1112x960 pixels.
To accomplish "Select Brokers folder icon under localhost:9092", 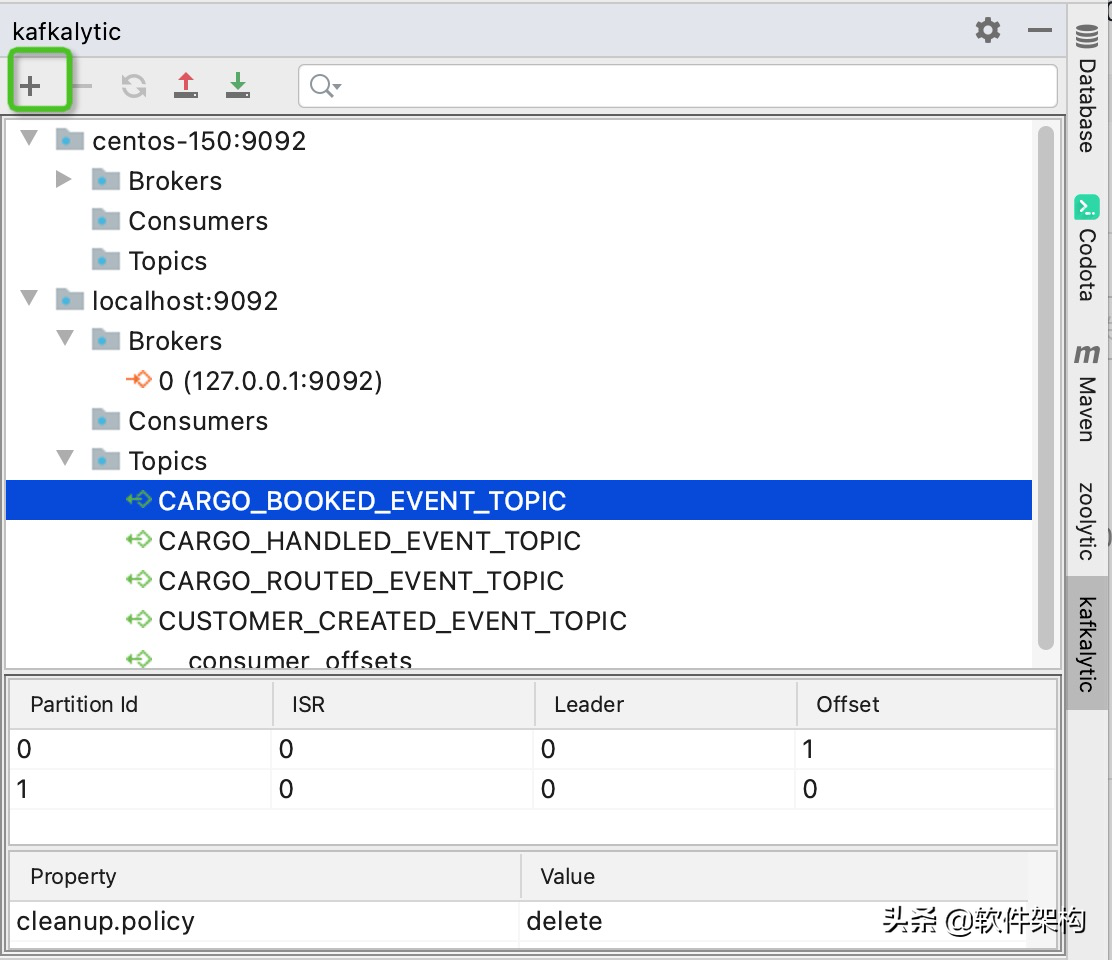I will pos(106,340).
